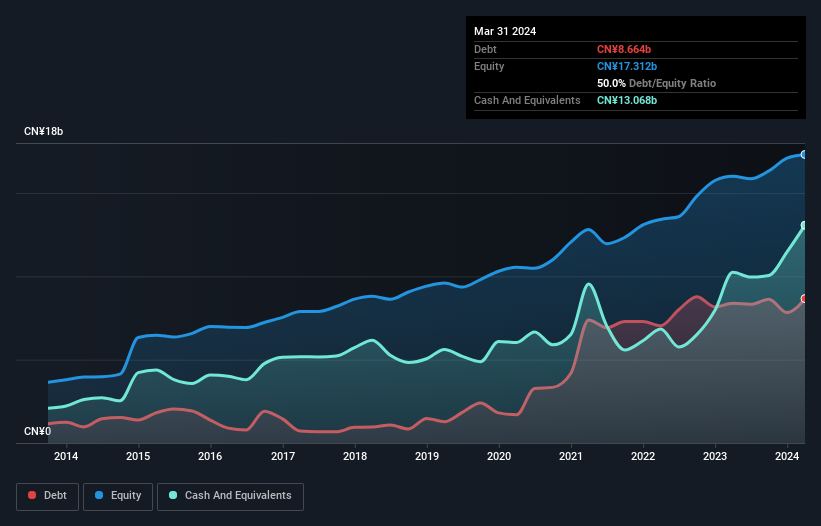This screenshot has width=821, height=526.
Task: Select the 2015 x-axis label
Action: (138, 456)
